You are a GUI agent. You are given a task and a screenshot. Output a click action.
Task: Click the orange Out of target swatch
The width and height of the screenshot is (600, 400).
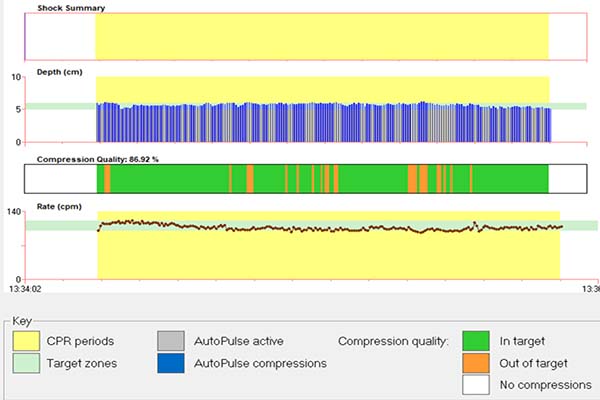481,363
